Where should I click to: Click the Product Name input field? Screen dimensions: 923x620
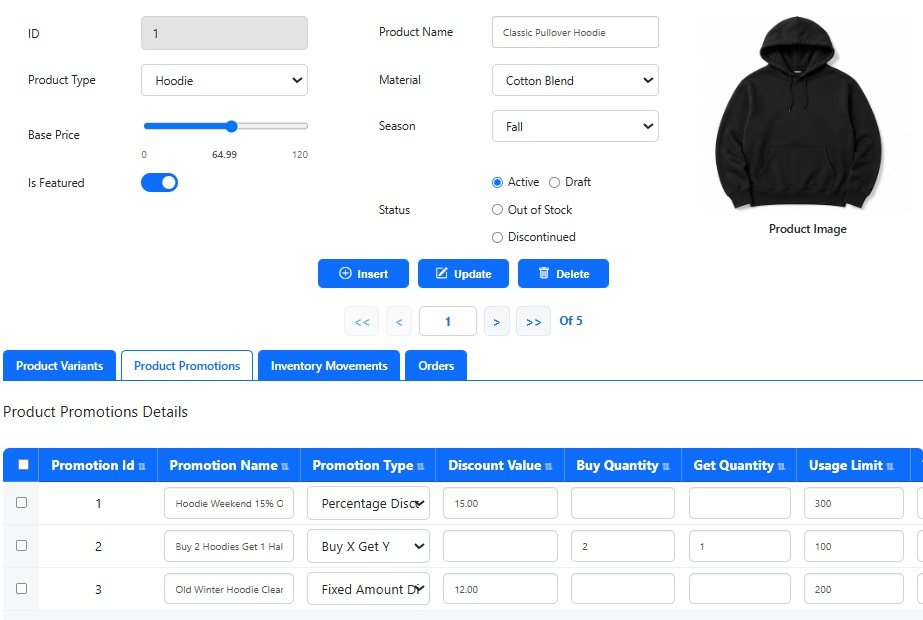[x=575, y=32]
